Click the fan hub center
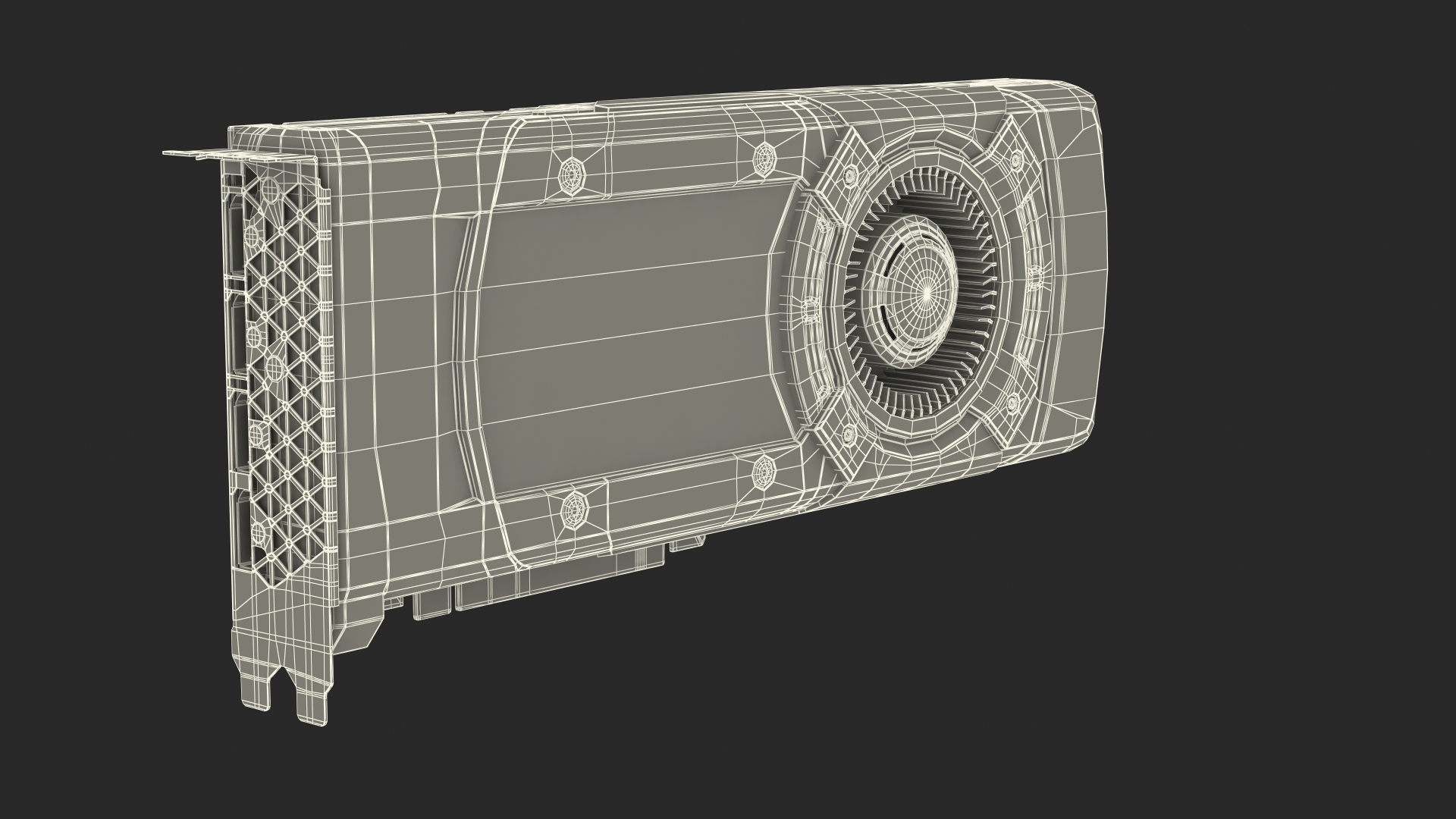 (x=927, y=290)
